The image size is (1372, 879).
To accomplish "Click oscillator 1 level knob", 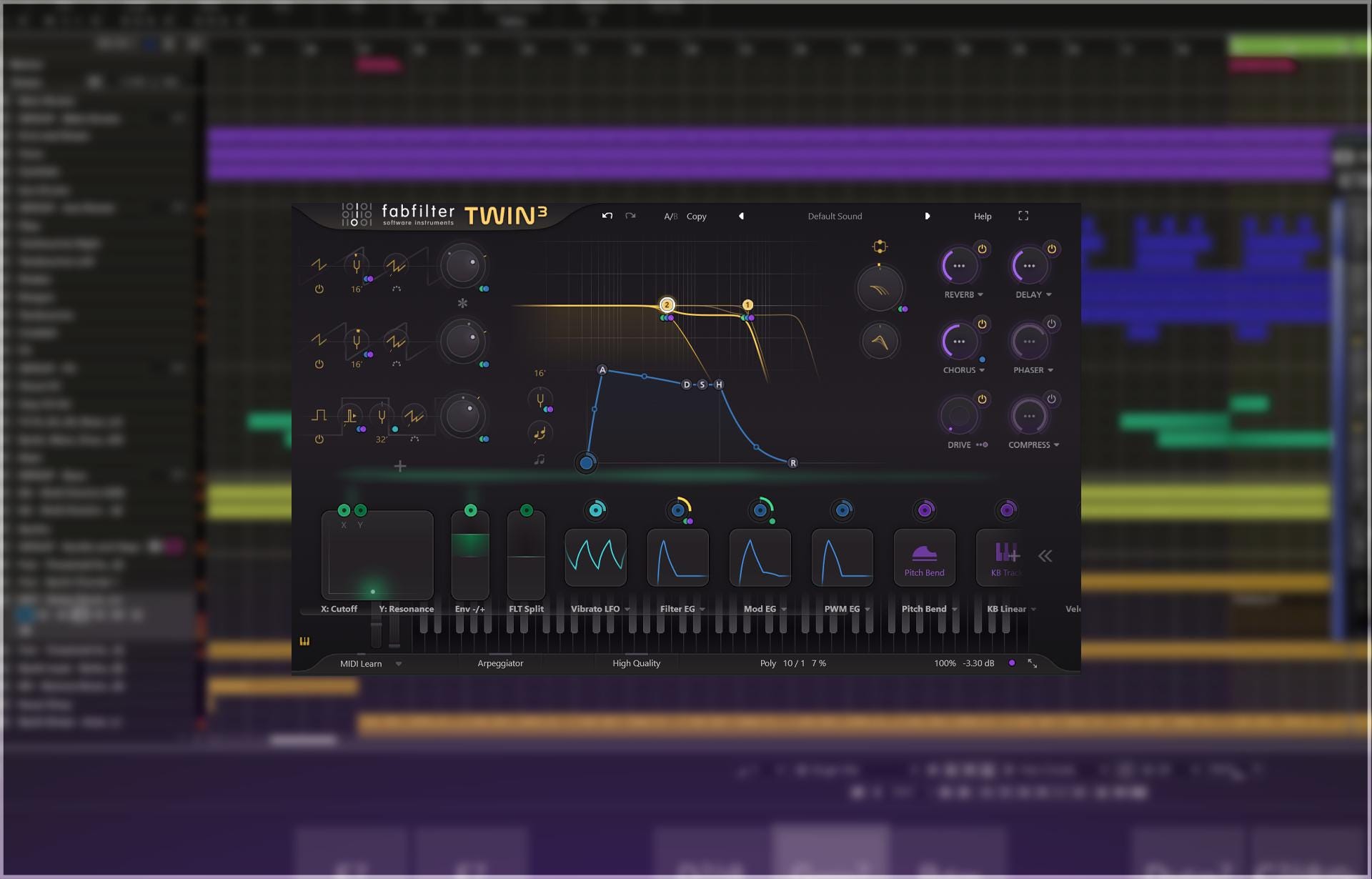I will [x=462, y=266].
